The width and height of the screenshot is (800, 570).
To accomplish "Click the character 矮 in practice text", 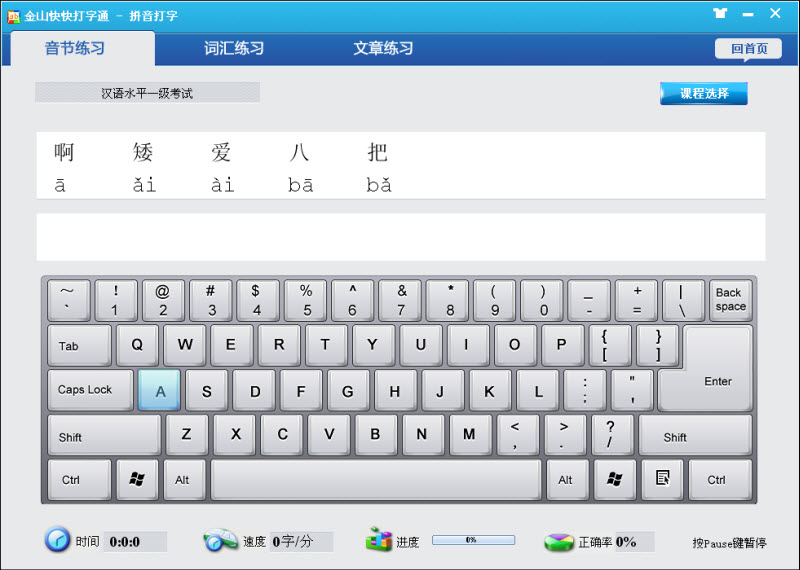I will (x=143, y=152).
